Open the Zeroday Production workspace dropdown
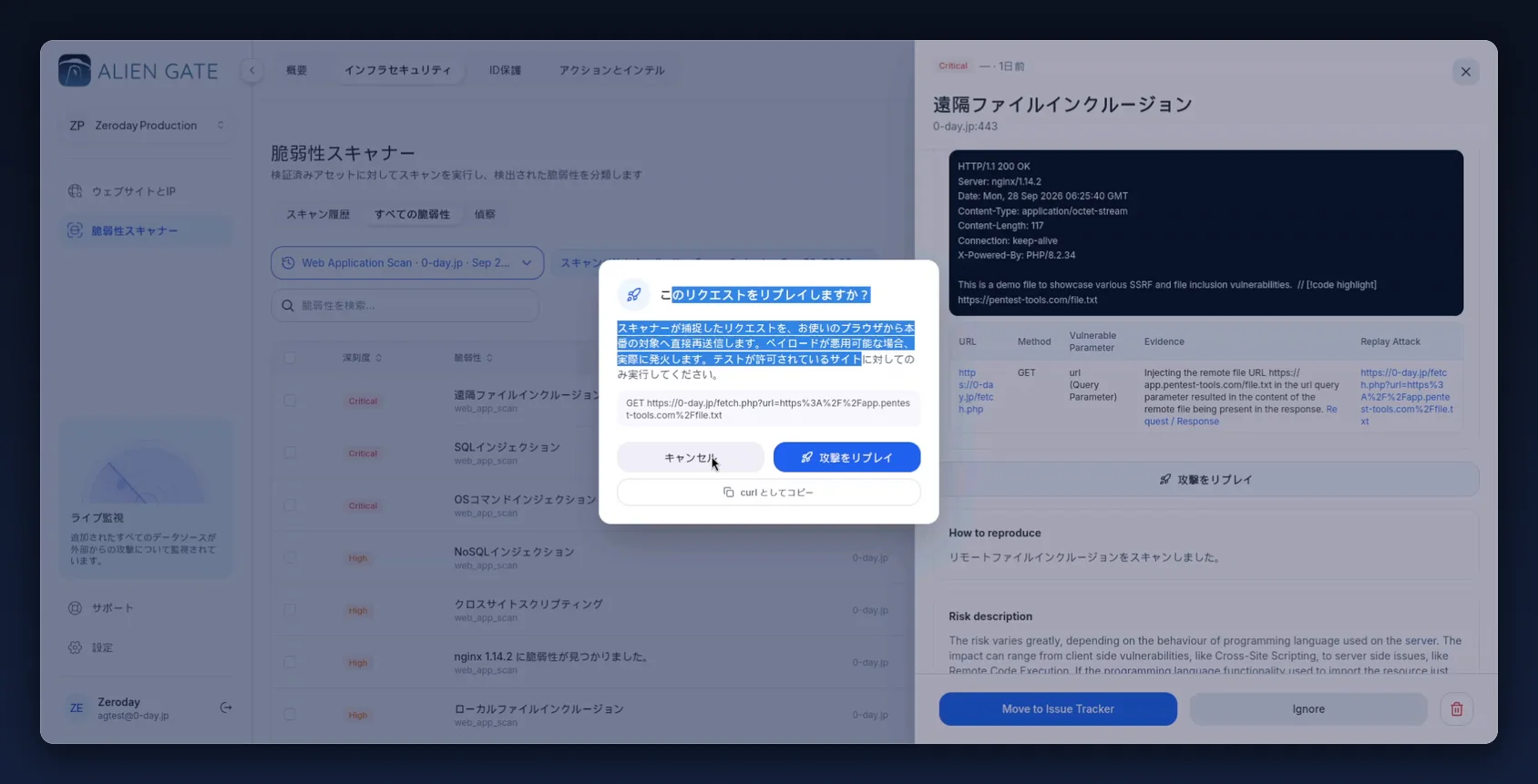The image size is (1538, 784). [x=147, y=126]
